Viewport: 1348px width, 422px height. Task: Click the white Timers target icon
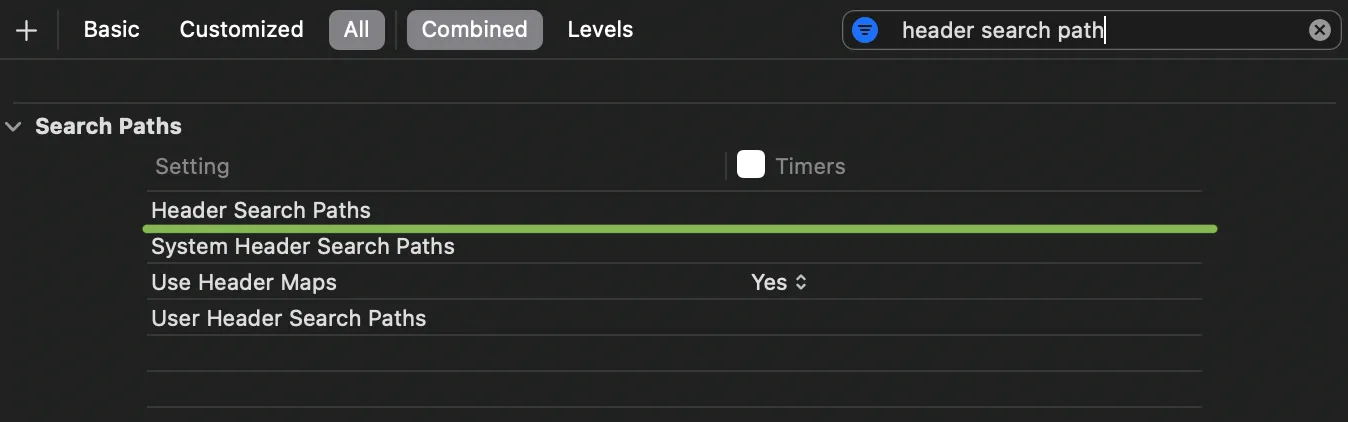(751, 165)
